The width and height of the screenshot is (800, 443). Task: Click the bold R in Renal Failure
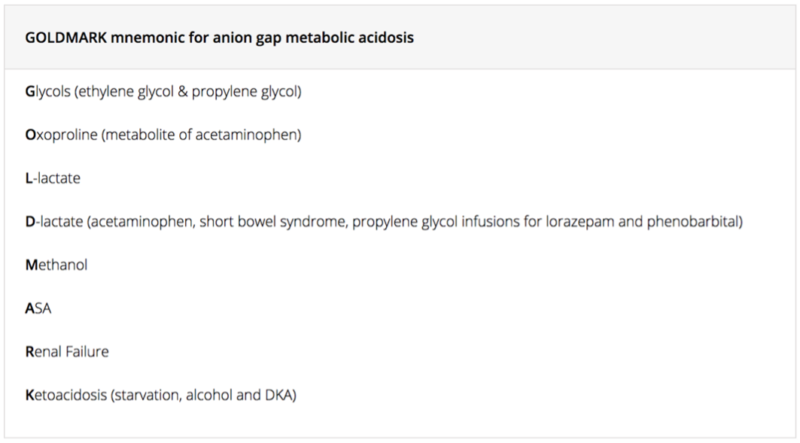pos(30,352)
